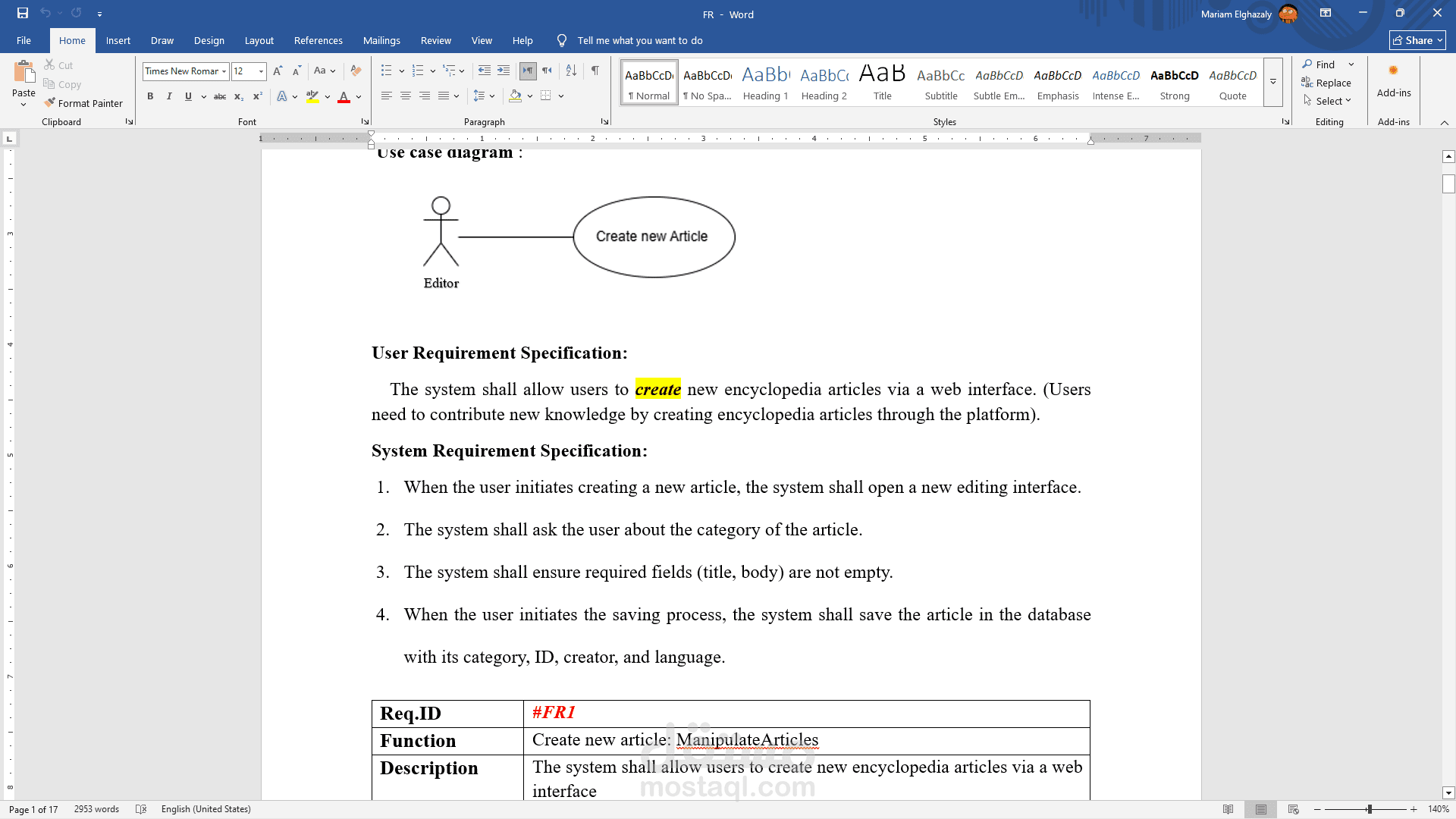
Task: Click the Replace command
Action: point(1326,83)
